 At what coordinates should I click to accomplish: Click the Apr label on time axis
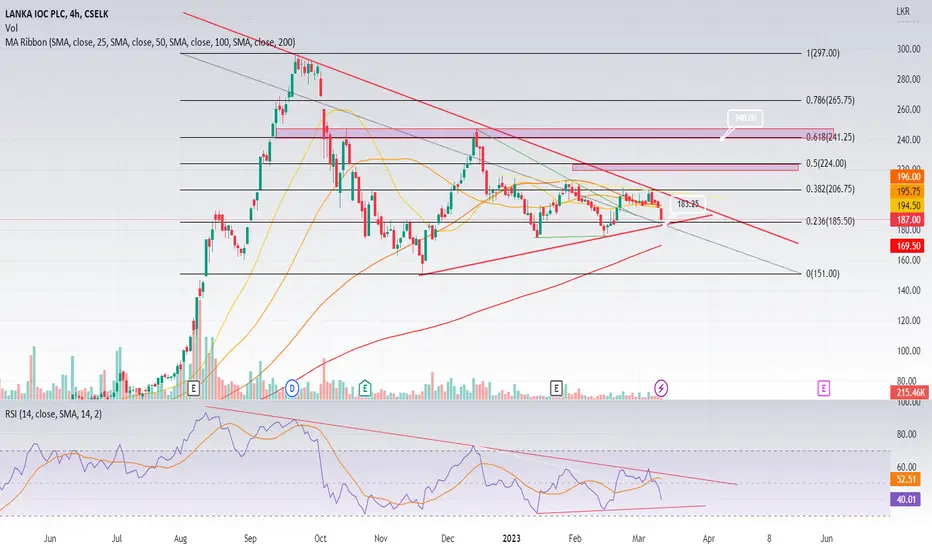pos(709,539)
